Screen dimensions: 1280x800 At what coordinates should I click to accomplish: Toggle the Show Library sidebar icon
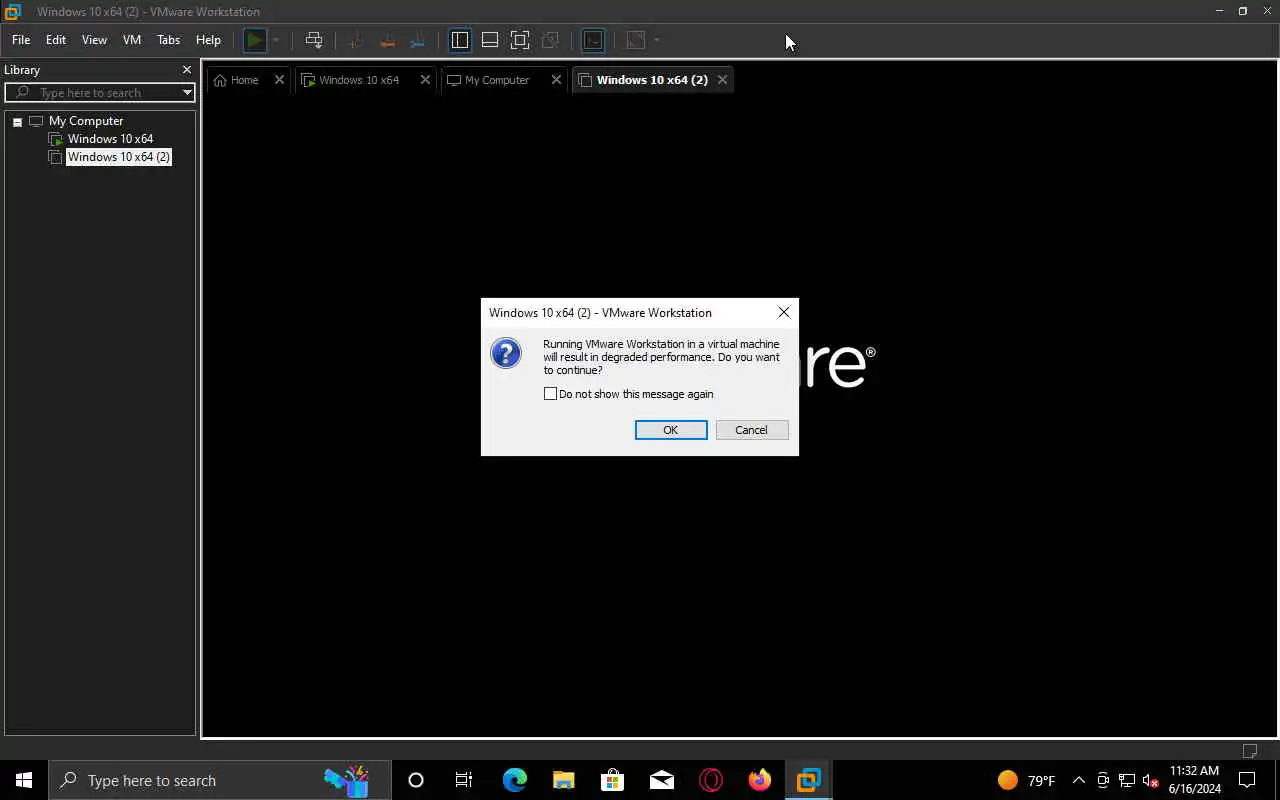pos(460,40)
